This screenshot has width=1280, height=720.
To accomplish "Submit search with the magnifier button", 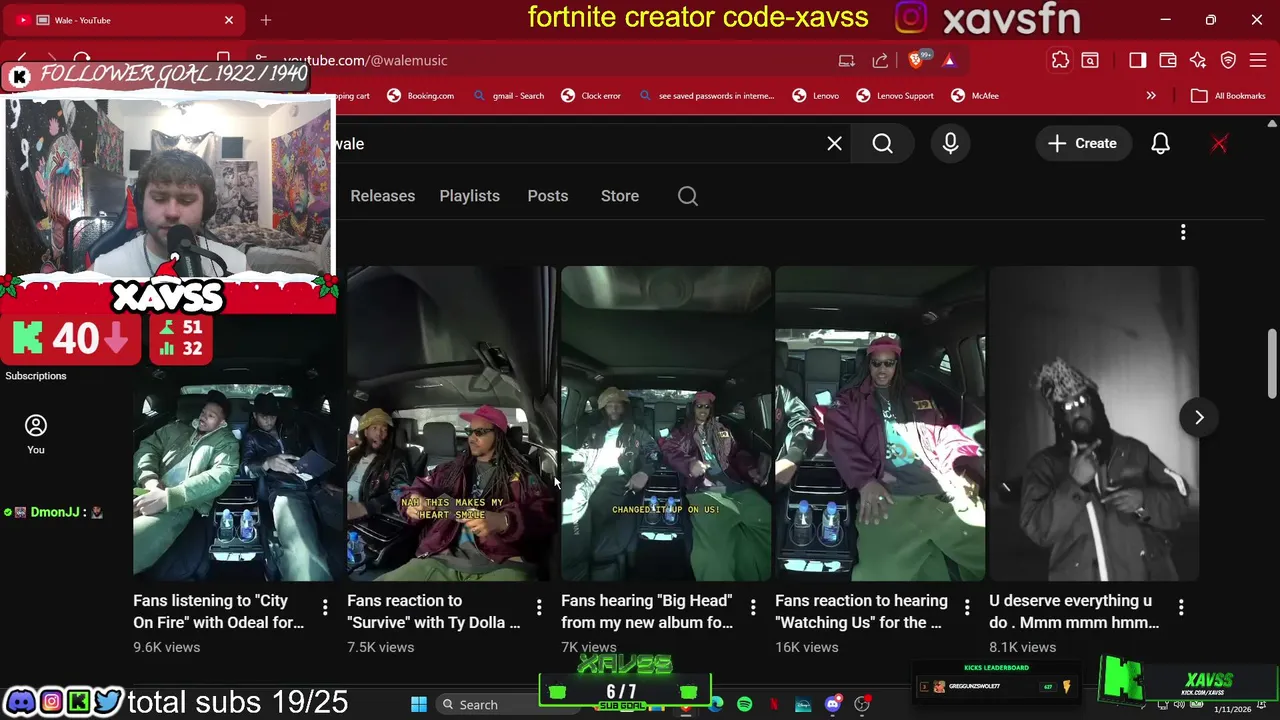I will coord(882,144).
